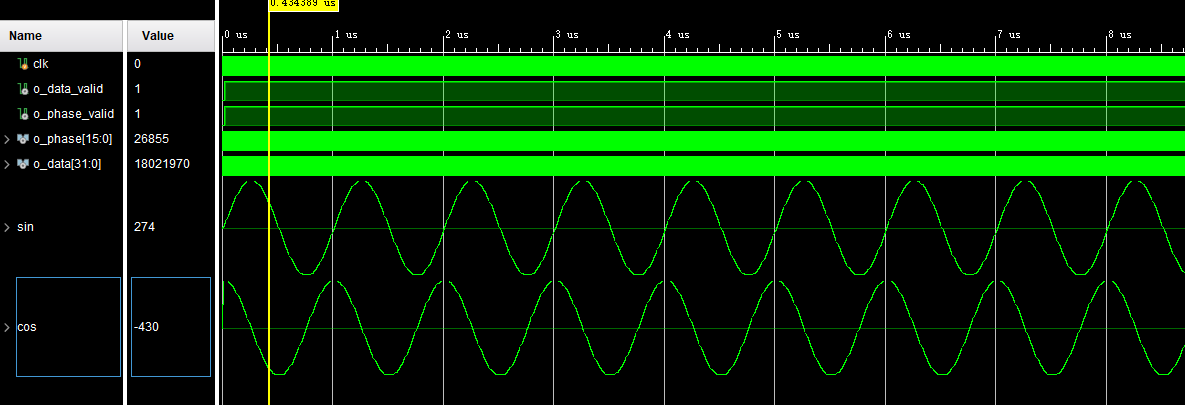Image resolution: width=1185 pixels, height=405 pixels.
Task: Expand the sin signal group
Action: point(7,227)
